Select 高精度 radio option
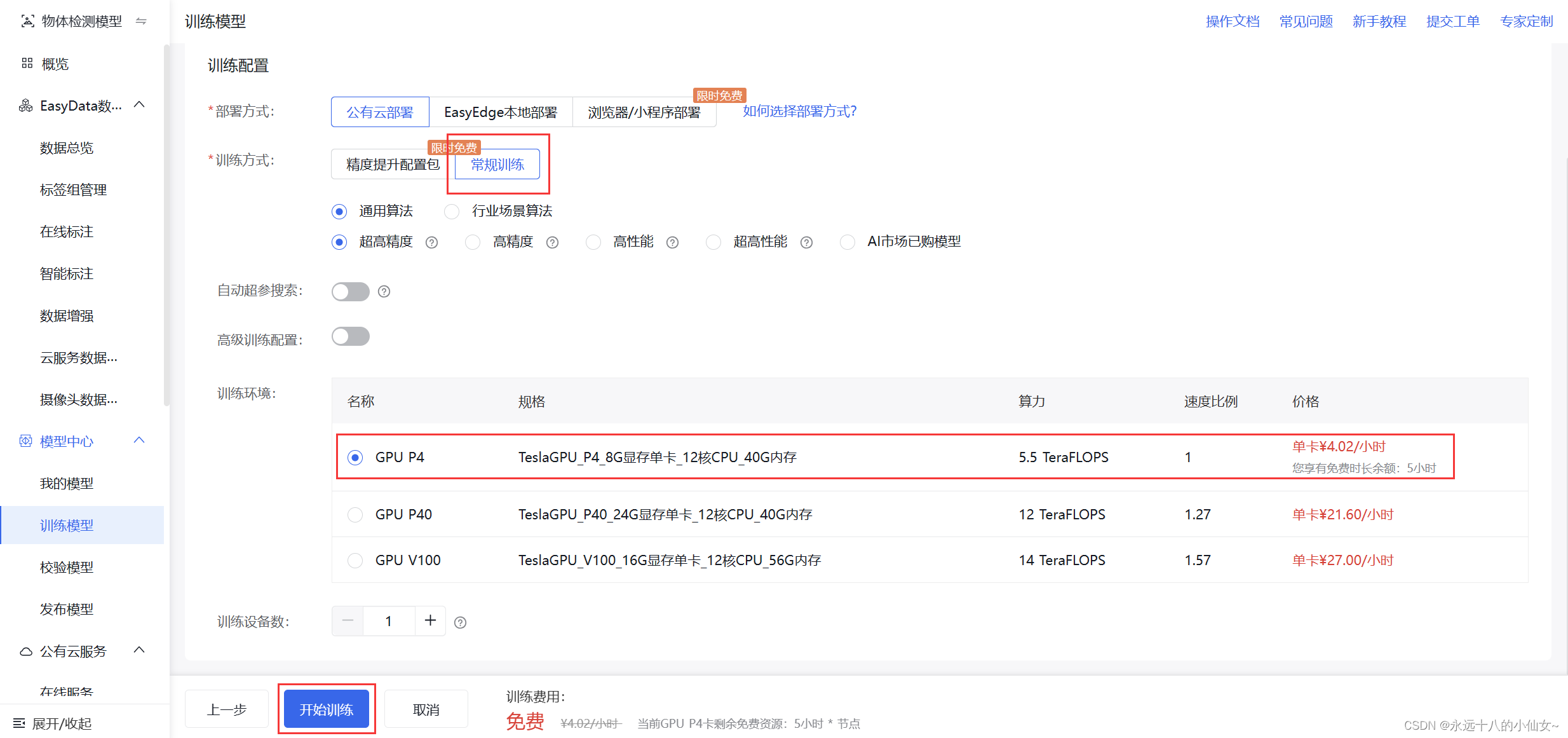Screen dimensions: 1568x738 (473, 242)
